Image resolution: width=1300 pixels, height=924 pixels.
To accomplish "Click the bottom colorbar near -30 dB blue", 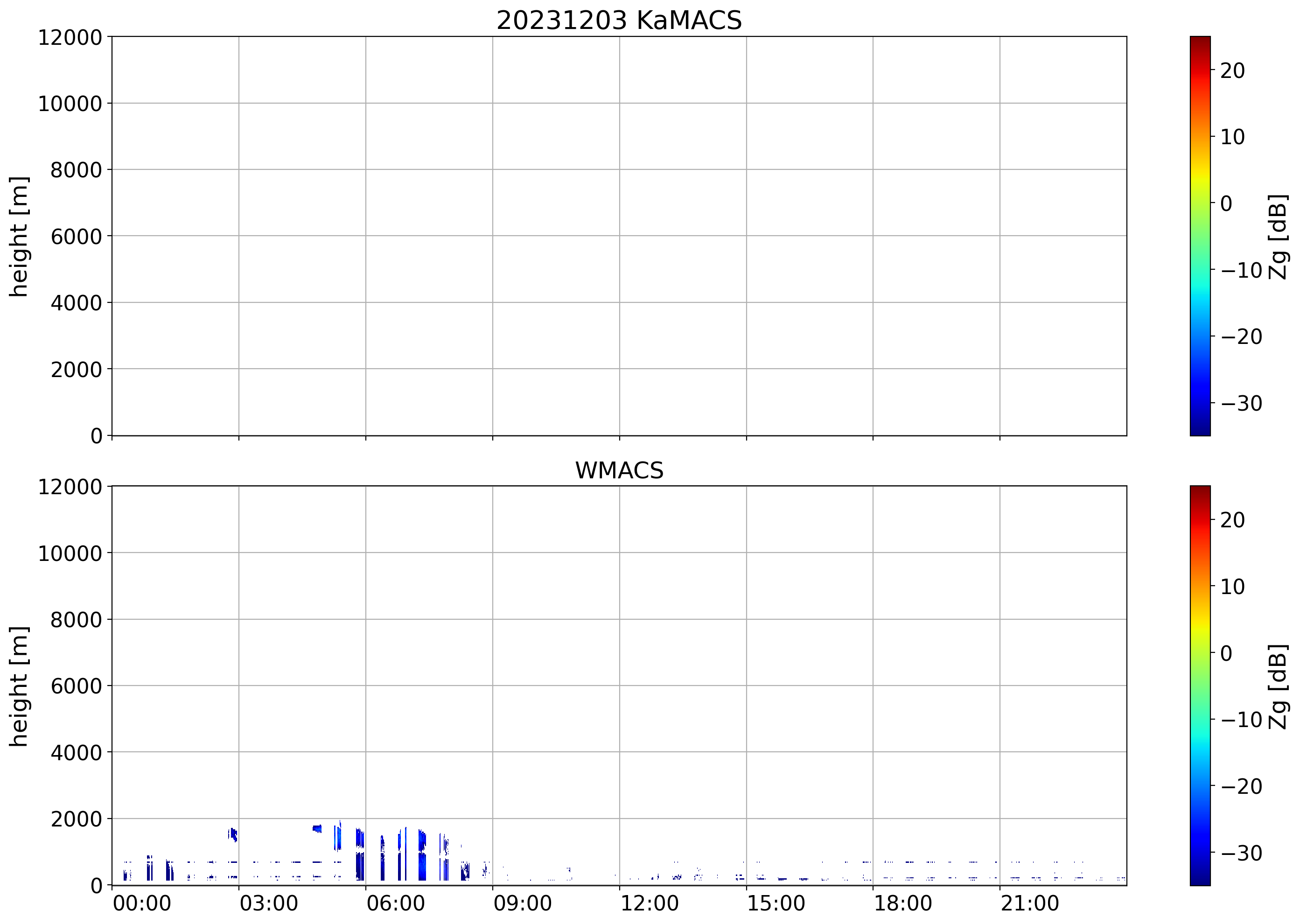I will point(1200,852).
